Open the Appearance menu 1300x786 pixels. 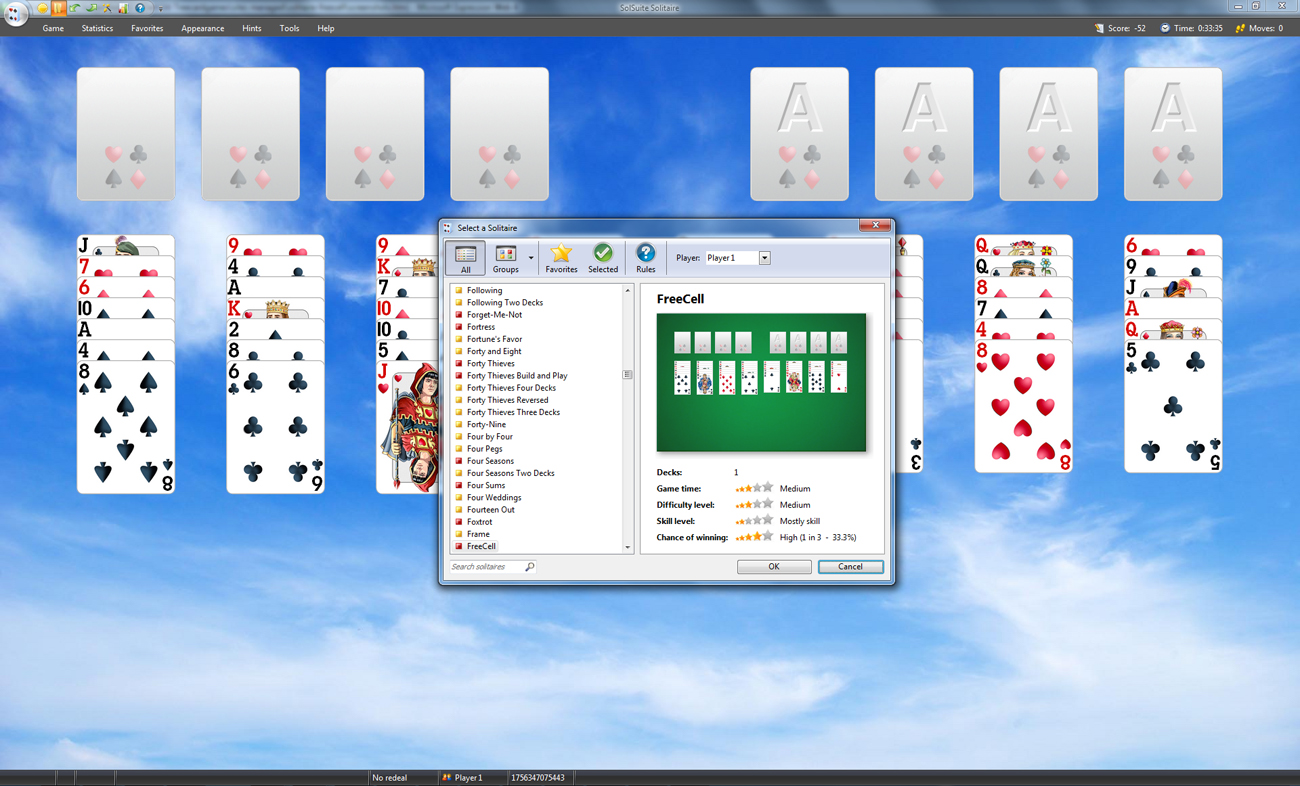[x=202, y=28]
